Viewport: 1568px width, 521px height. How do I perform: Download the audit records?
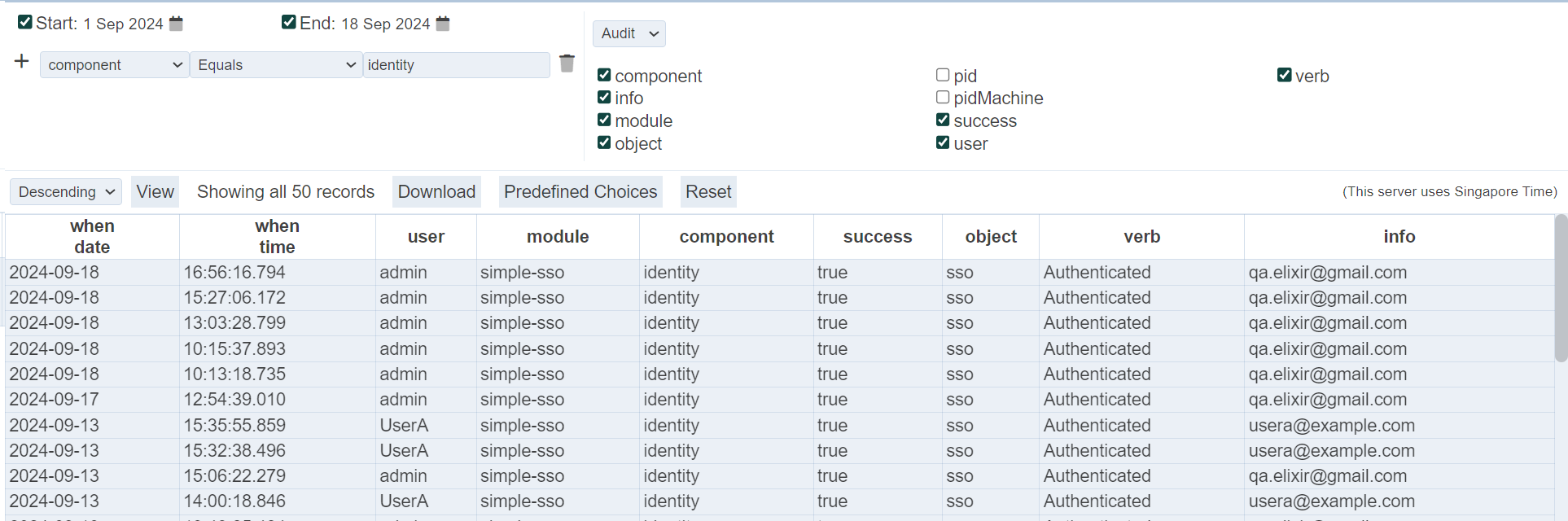[x=436, y=192]
